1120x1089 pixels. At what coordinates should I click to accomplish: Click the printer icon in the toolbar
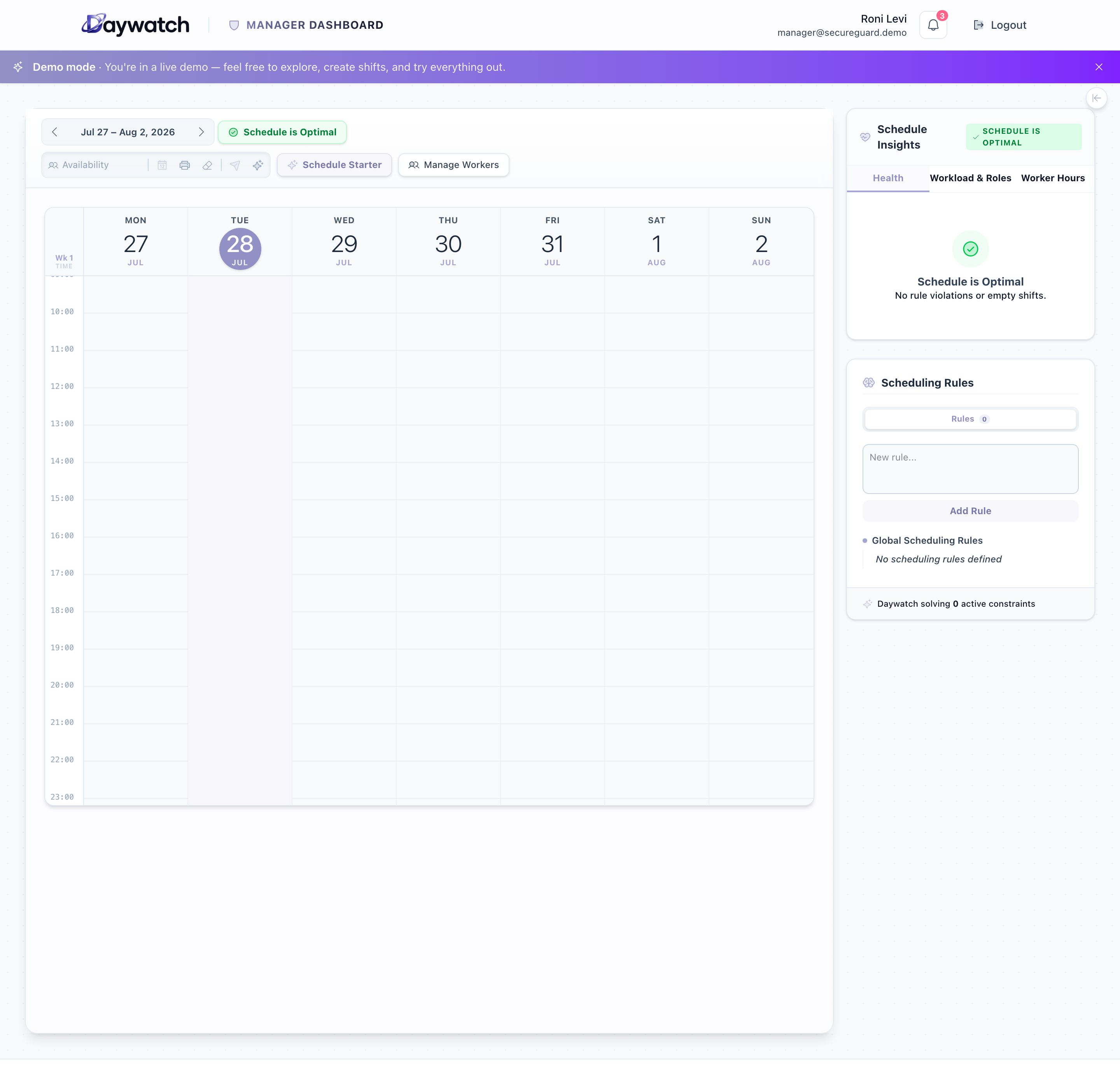(185, 165)
